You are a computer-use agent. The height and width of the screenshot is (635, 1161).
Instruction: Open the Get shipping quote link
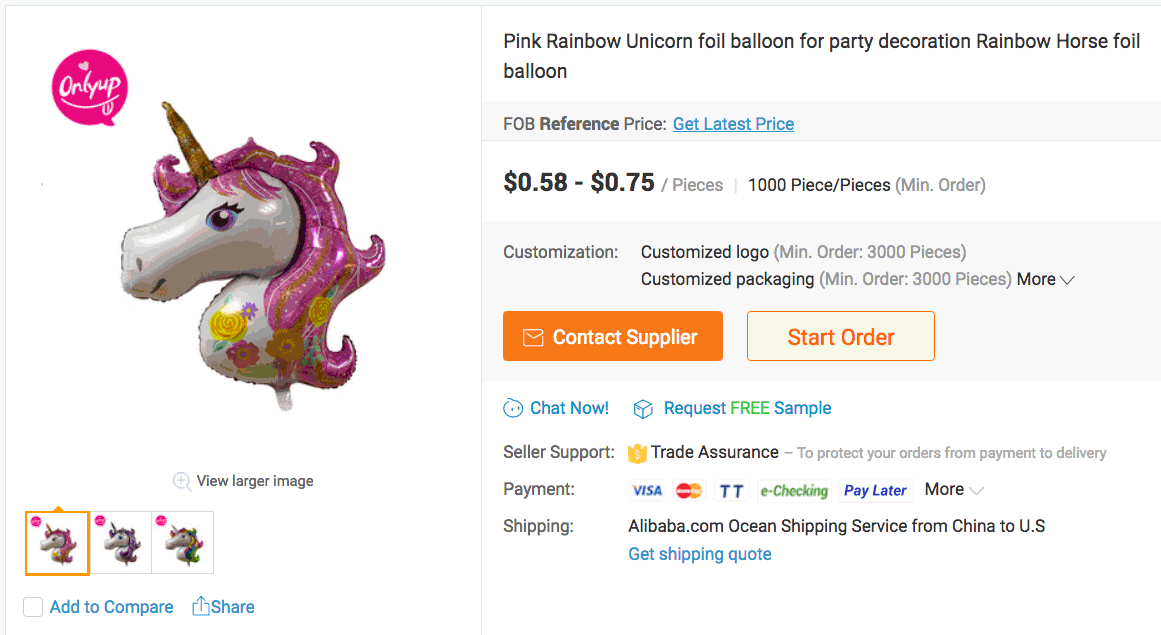tap(699, 554)
